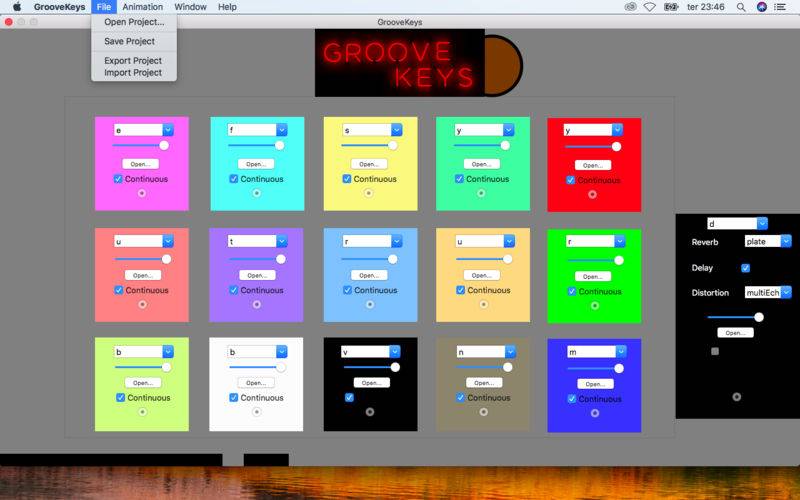Click volume slider in magenta pad
Viewport: 800px width, 500px height.
tap(141, 145)
